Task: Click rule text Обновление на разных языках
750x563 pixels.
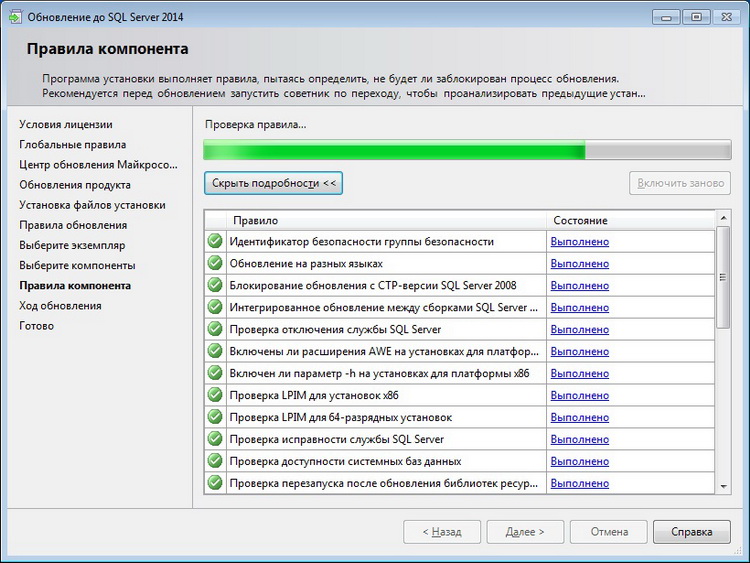Action: [x=306, y=264]
